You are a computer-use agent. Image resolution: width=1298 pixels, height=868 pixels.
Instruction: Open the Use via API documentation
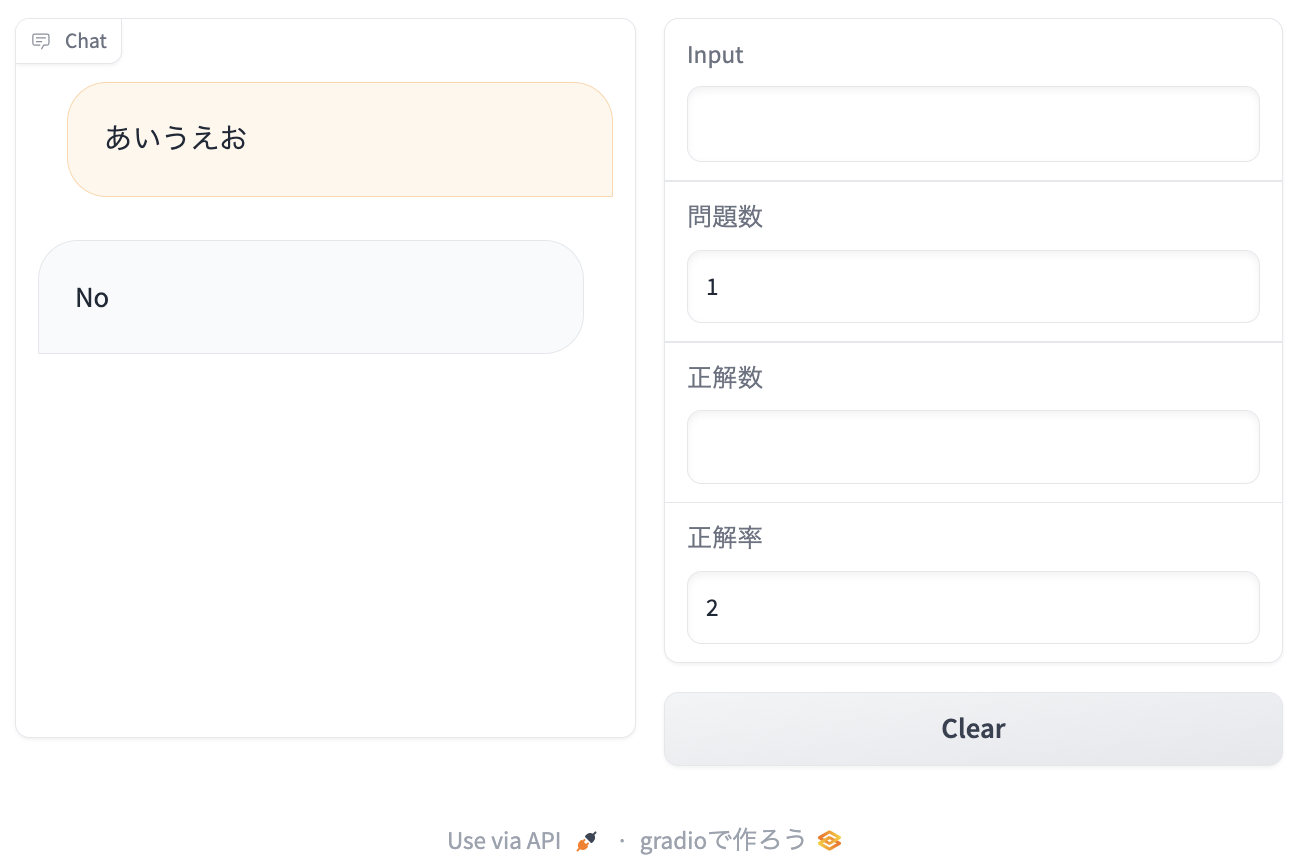[x=504, y=840]
